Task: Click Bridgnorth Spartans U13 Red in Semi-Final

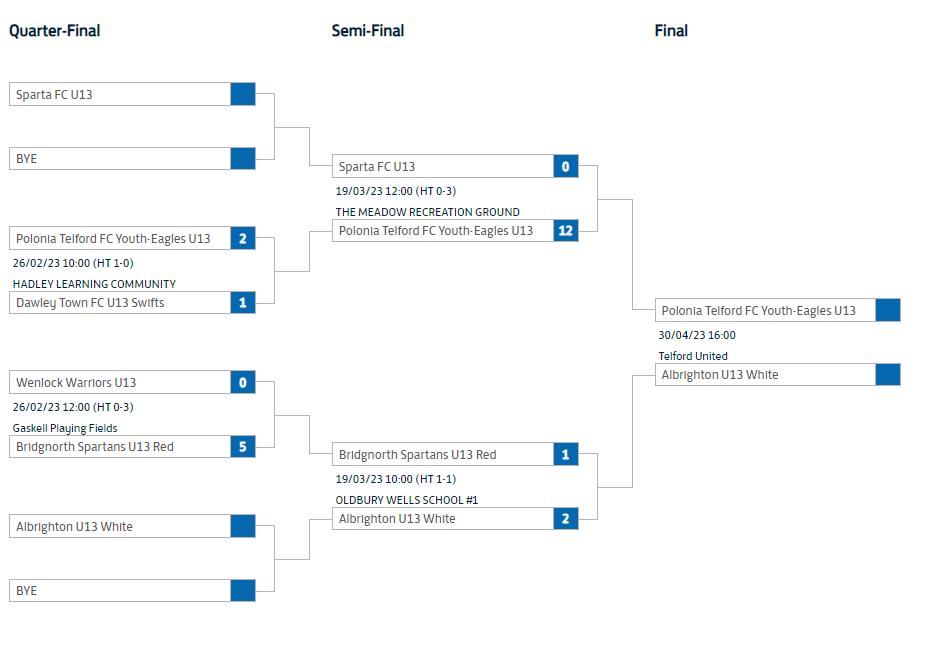Action: tap(417, 455)
